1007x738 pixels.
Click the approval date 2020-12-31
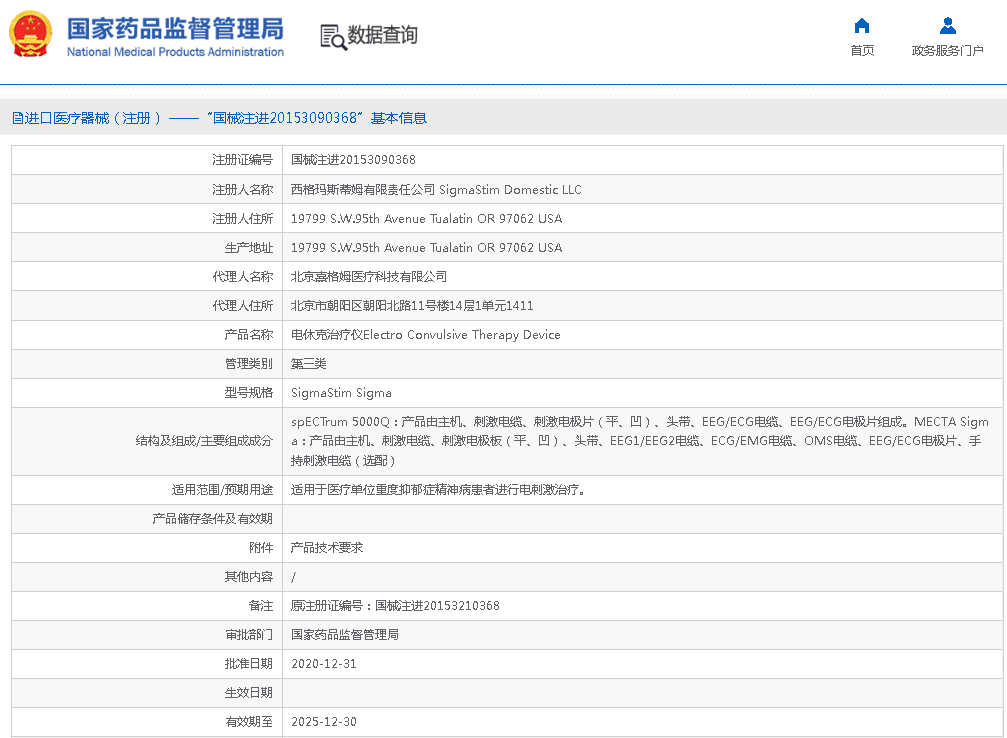(x=323, y=664)
